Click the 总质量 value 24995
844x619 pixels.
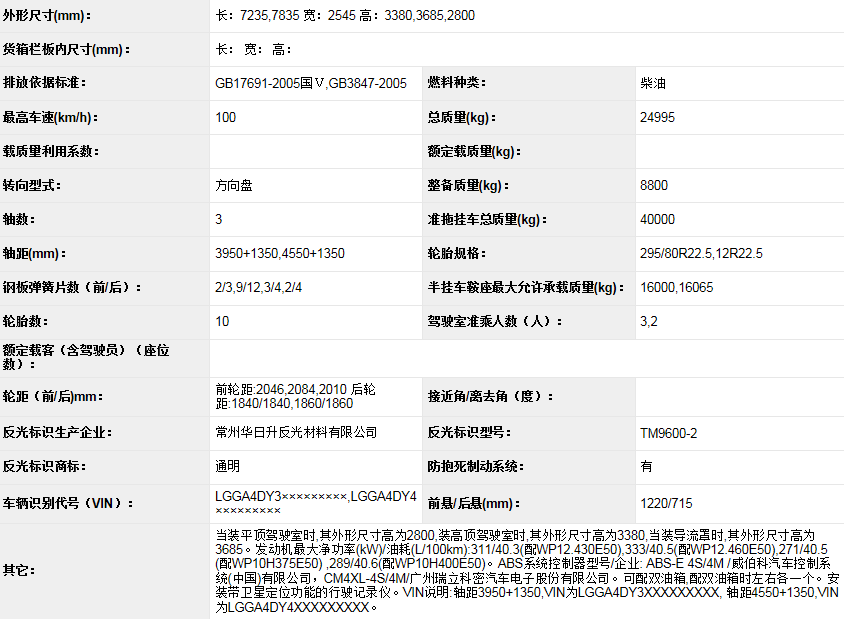click(657, 117)
